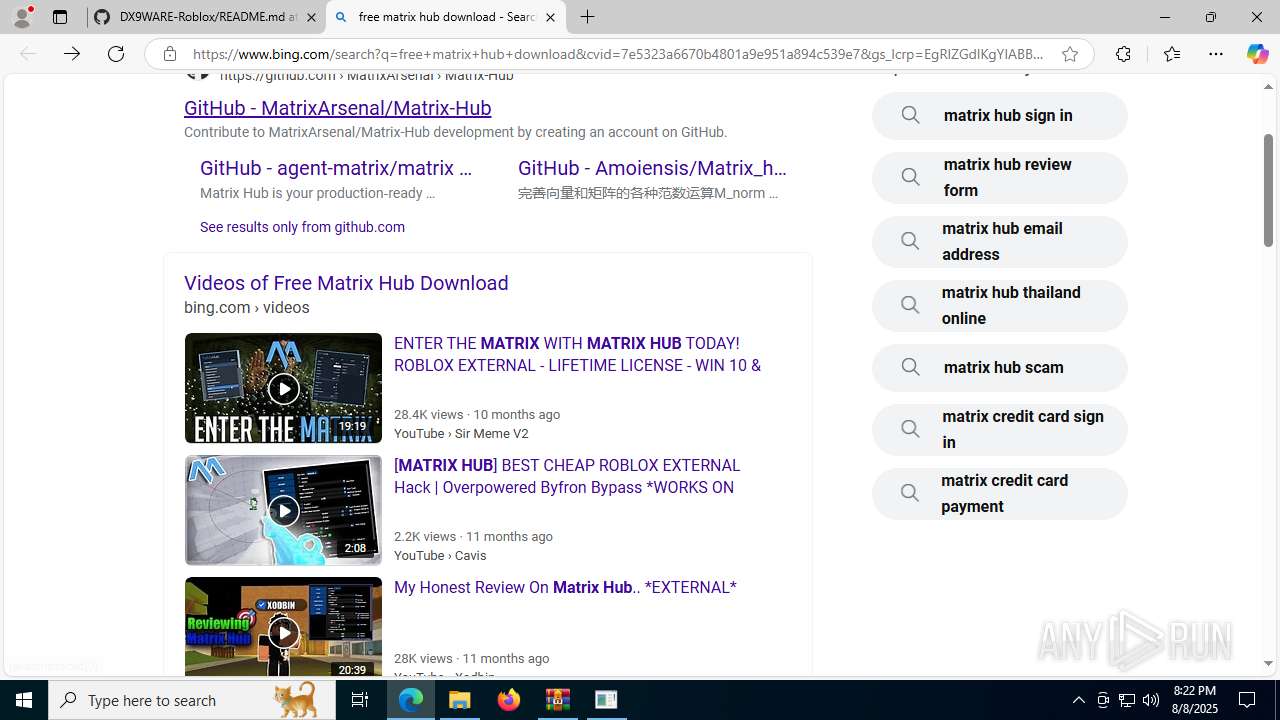
Task: Search related: matrix hub scam
Action: [1000, 368]
